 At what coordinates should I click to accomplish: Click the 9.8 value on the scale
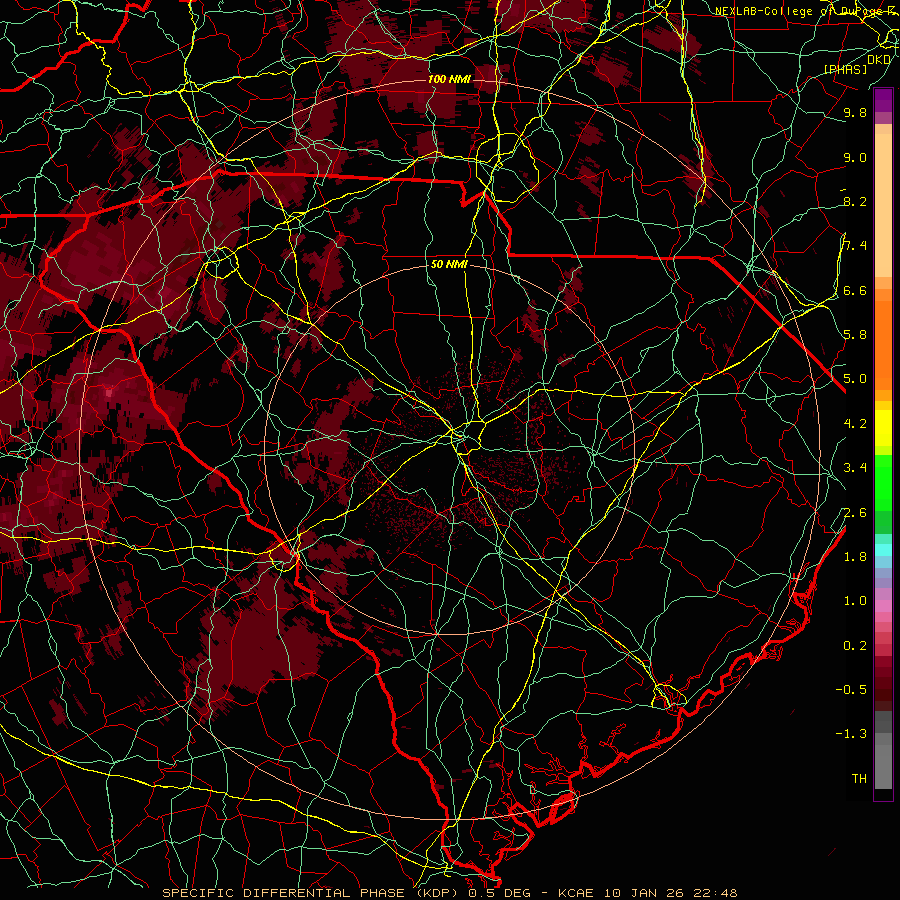point(855,112)
